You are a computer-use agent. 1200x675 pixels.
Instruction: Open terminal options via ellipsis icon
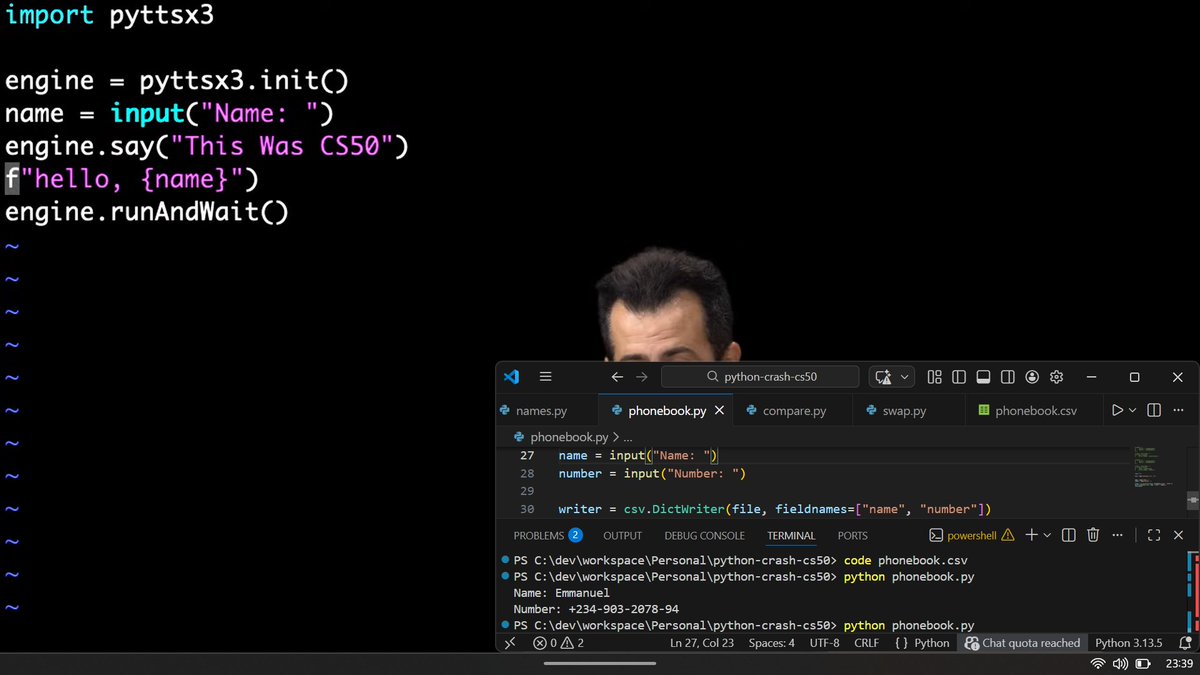pos(1117,535)
